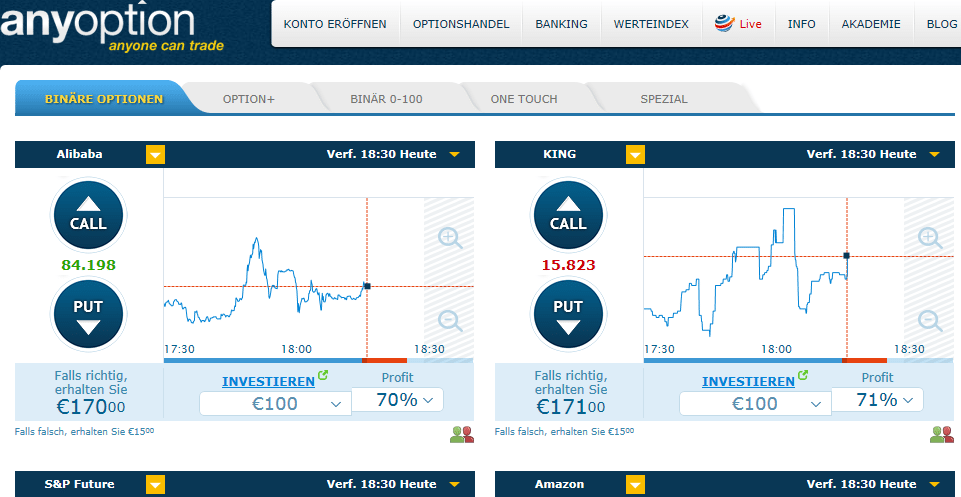The image size is (961, 497).
Task: Click the CALL button for Alibaba
Action: point(88,214)
